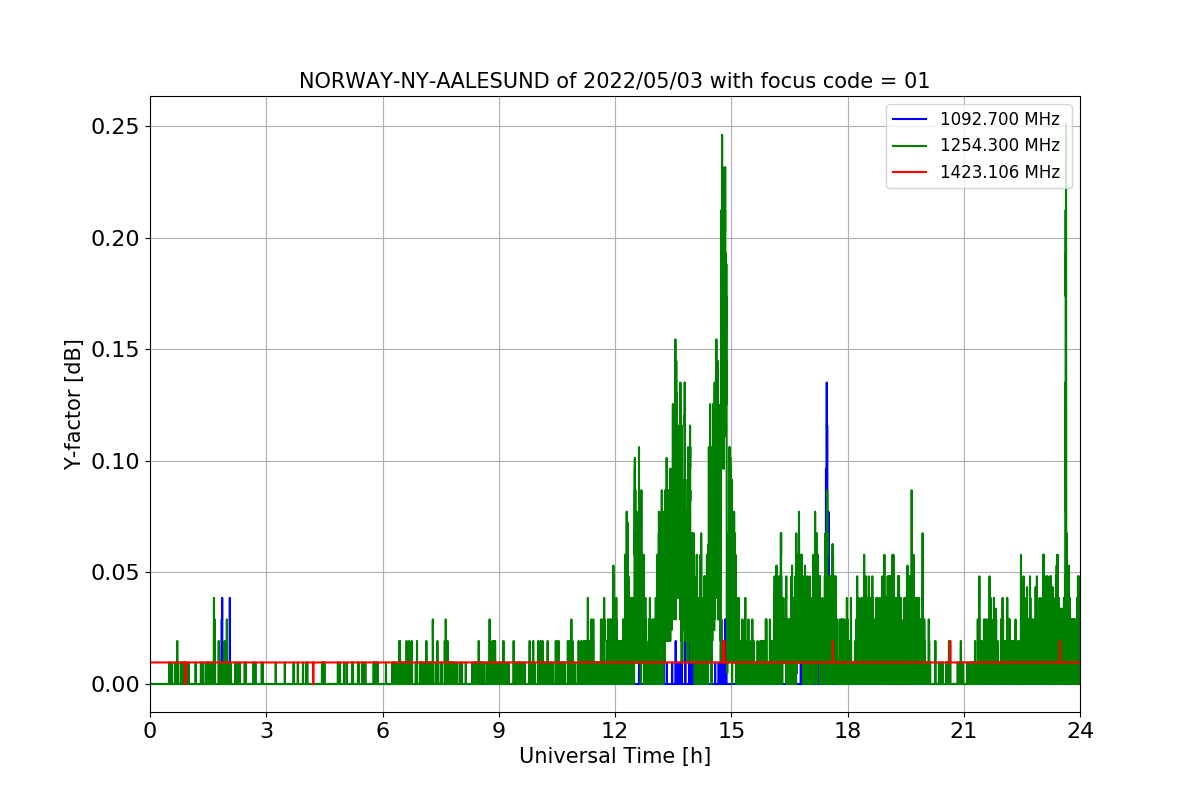Image resolution: width=1200 pixels, height=800 pixels.
Task: Click the 12 x-axis tick label
Action: 615,730
